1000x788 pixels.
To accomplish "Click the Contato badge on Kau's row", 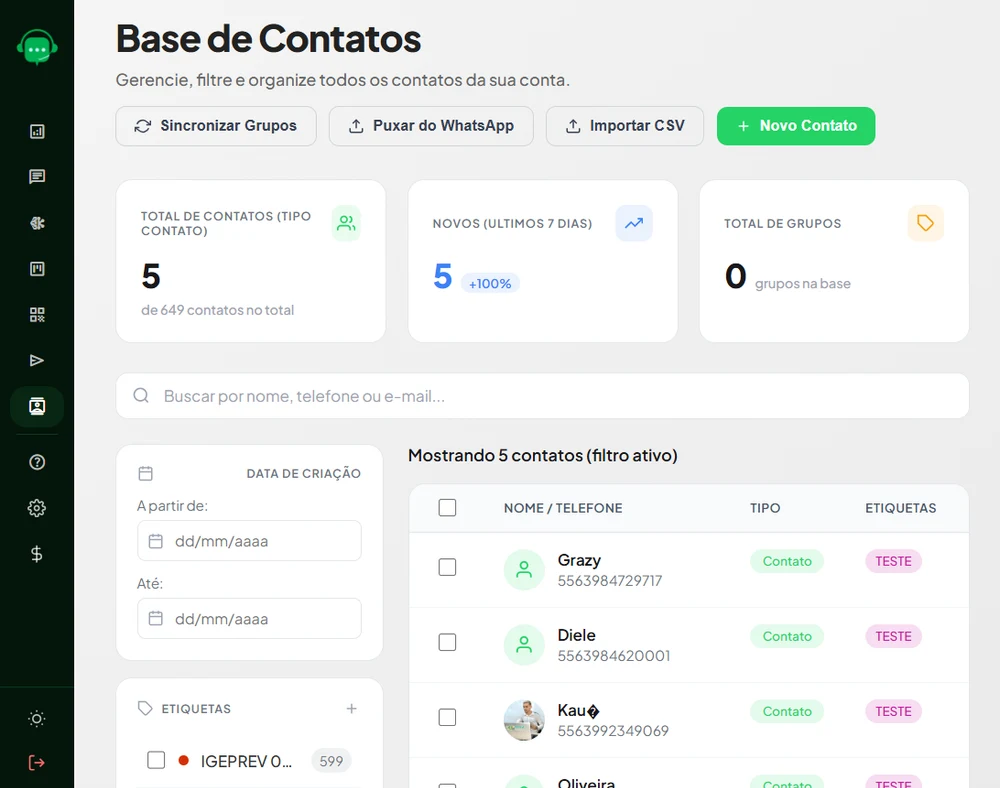I will [787, 711].
